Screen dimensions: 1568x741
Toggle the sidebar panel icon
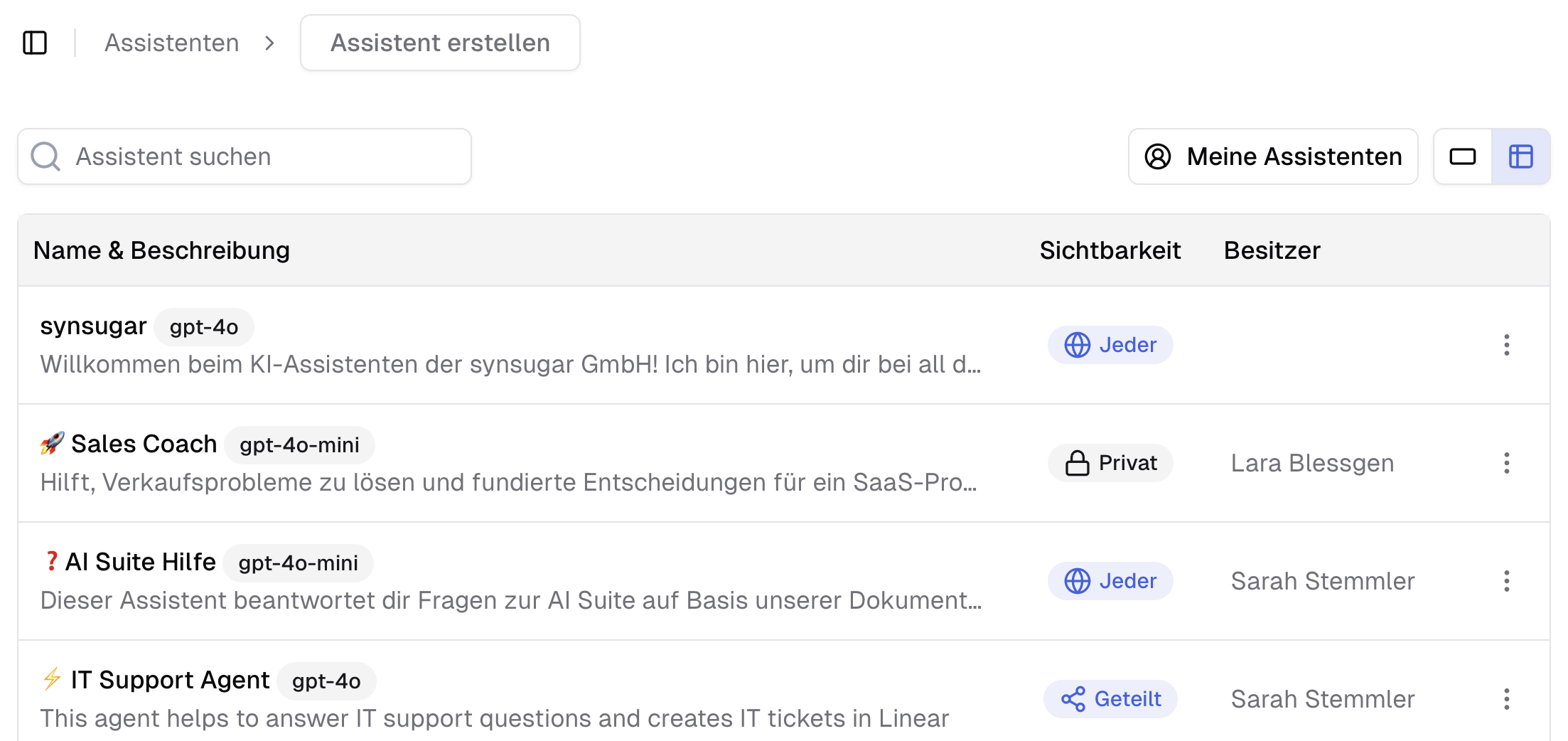click(x=36, y=43)
